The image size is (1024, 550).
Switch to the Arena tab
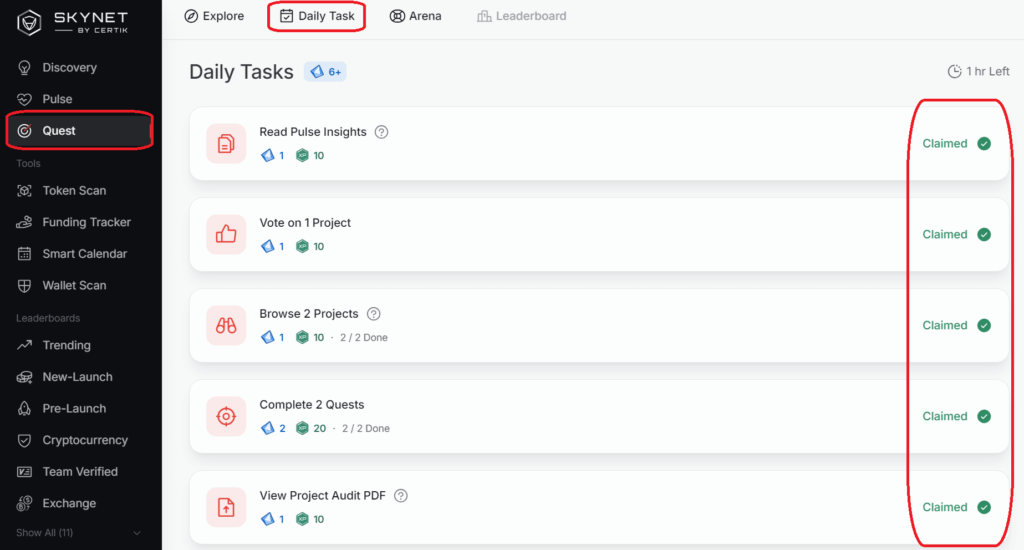tap(415, 16)
